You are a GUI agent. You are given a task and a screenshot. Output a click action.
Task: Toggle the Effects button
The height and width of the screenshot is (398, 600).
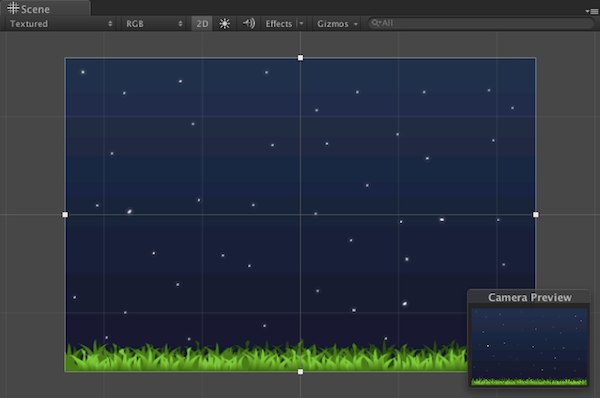(279, 24)
